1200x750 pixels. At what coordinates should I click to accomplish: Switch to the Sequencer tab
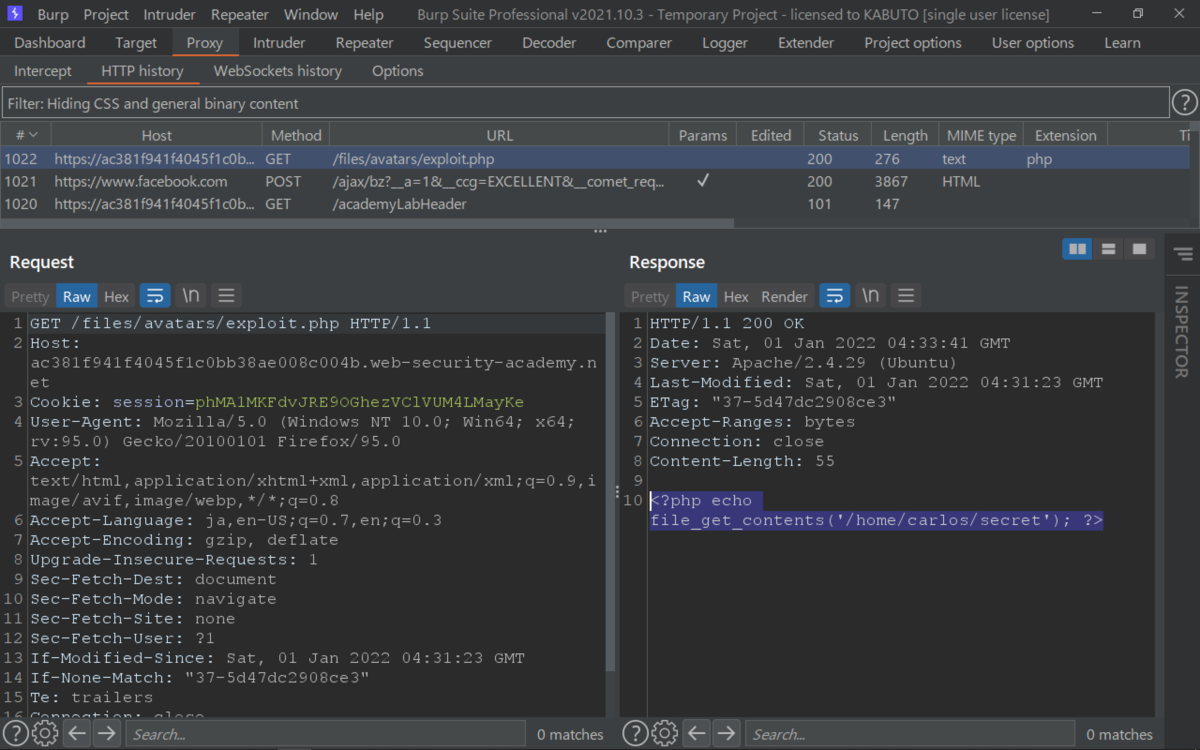click(x=458, y=43)
